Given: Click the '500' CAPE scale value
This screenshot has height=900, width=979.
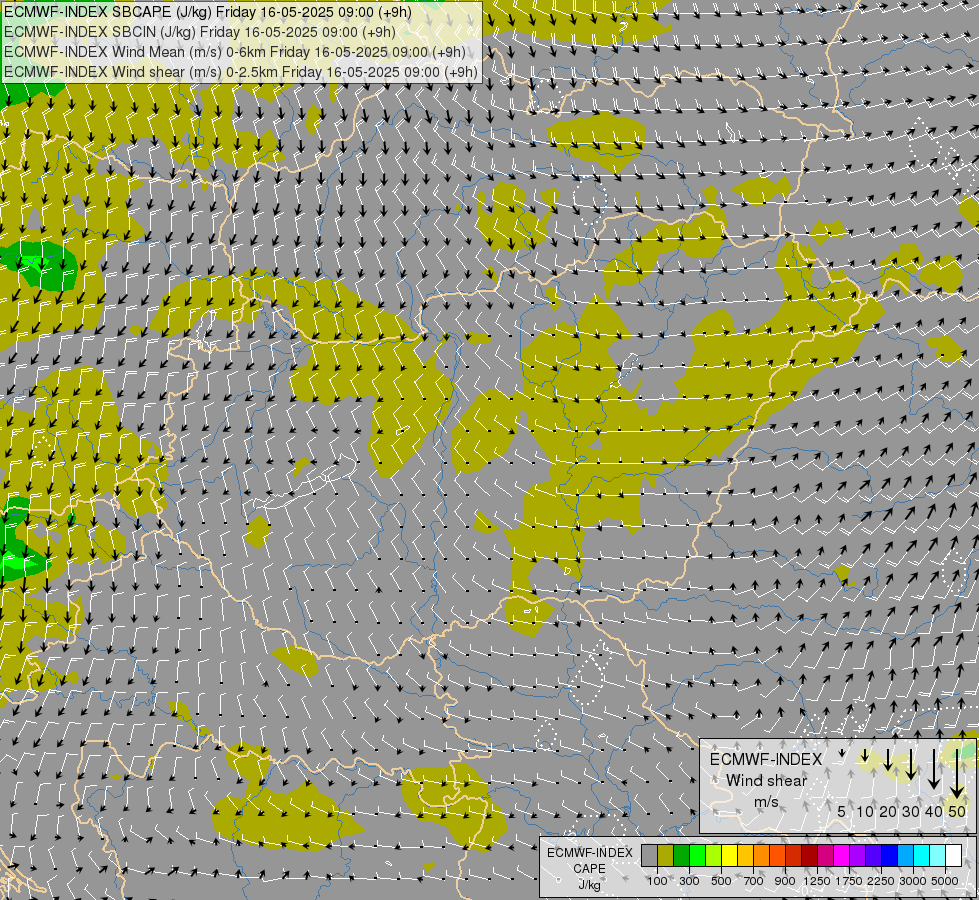Looking at the screenshot, I should tap(721, 881).
